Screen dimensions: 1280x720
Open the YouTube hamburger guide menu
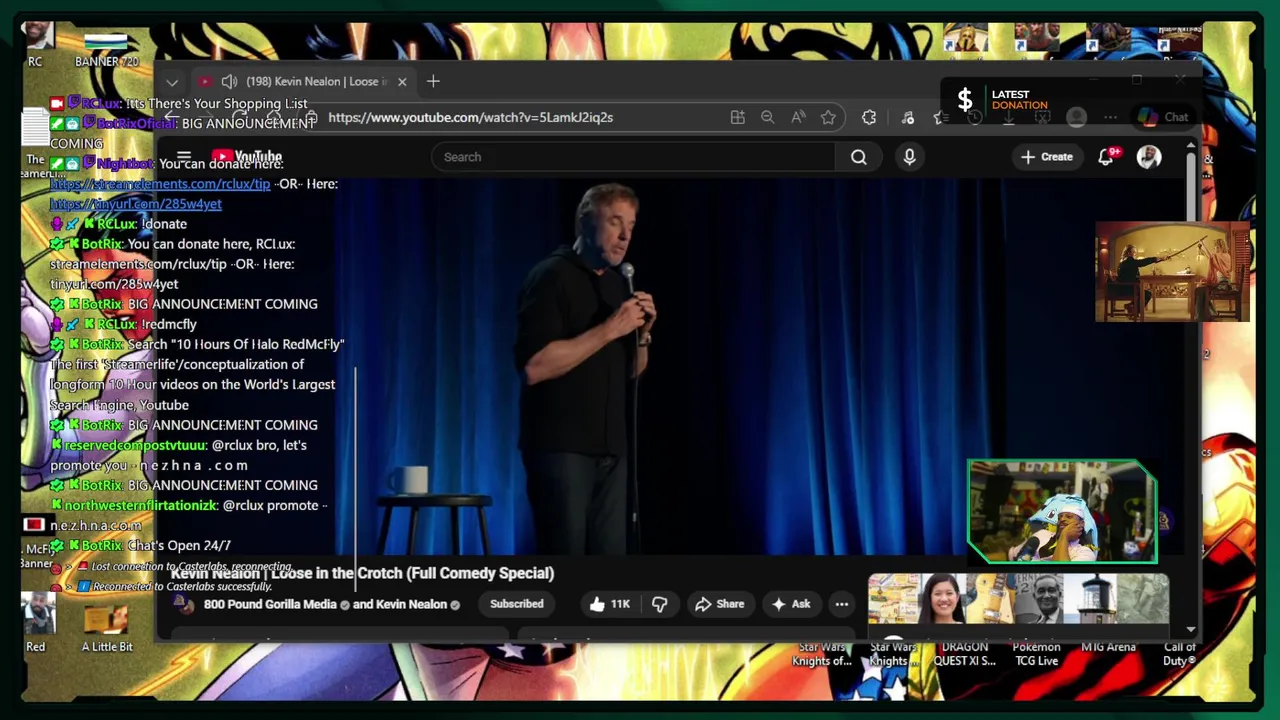pos(184,157)
